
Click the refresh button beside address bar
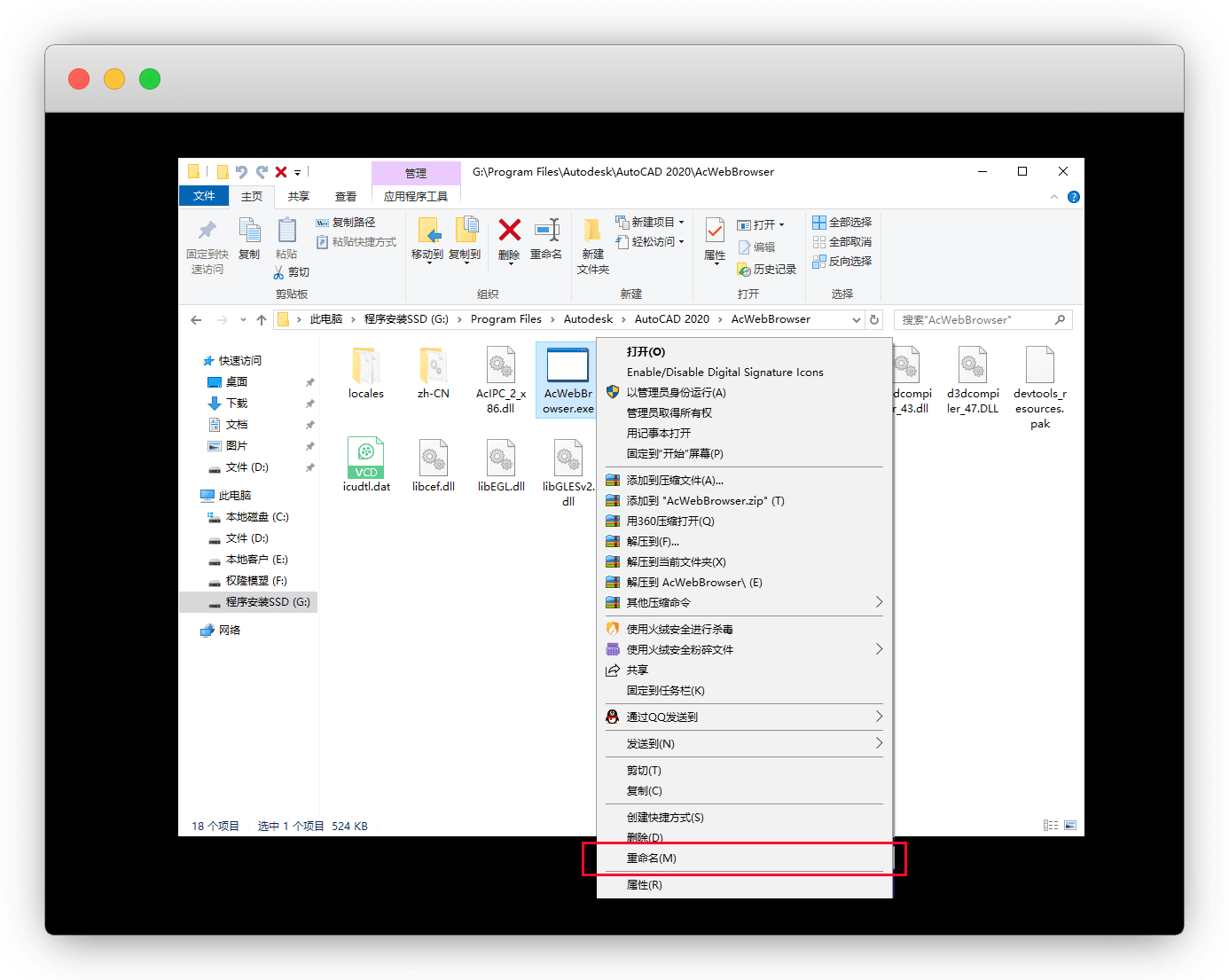point(874,319)
